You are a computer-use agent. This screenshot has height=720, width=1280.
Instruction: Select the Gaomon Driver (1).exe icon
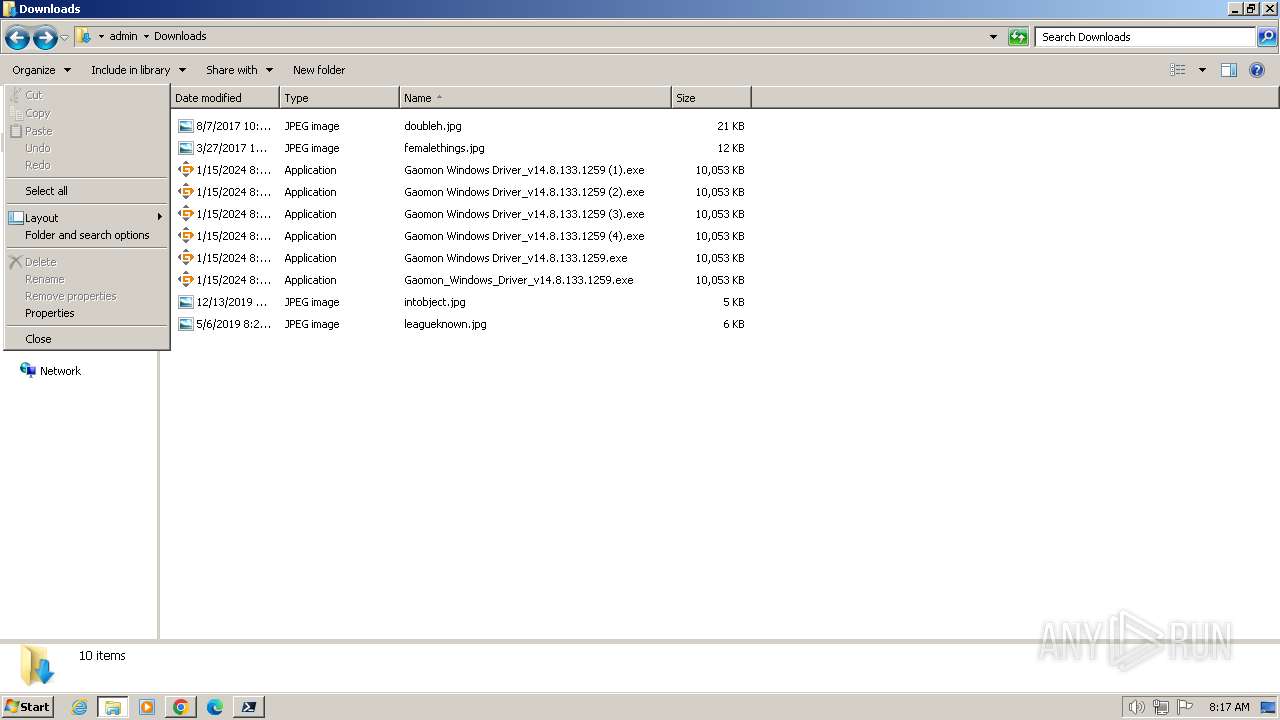tap(186, 170)
